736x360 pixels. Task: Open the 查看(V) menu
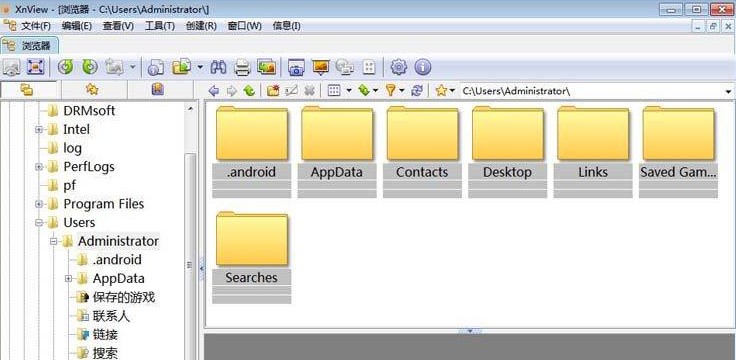pyautogui.click(x=118, y=26)
